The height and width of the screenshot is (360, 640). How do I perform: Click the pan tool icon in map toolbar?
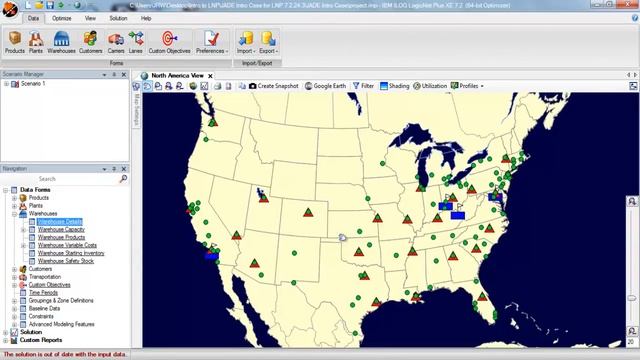pyautogui.click(x=147, y=86)
